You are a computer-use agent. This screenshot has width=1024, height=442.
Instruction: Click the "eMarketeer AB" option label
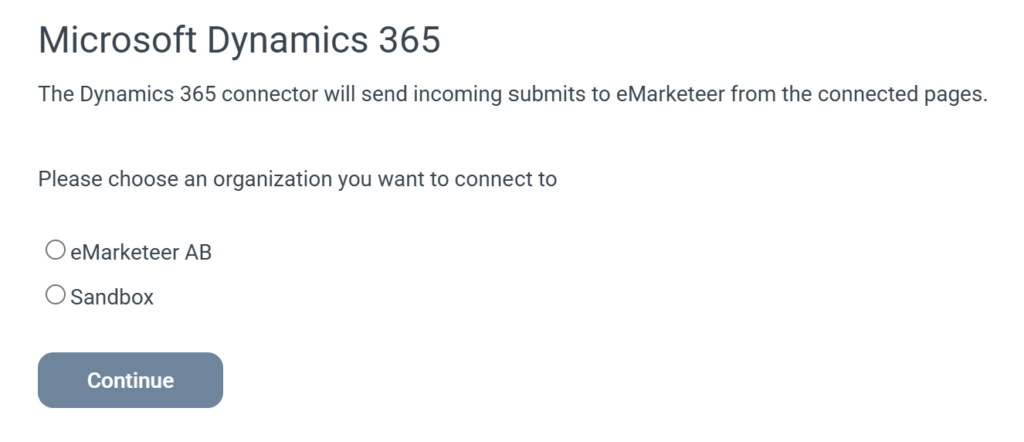(141, 252)
